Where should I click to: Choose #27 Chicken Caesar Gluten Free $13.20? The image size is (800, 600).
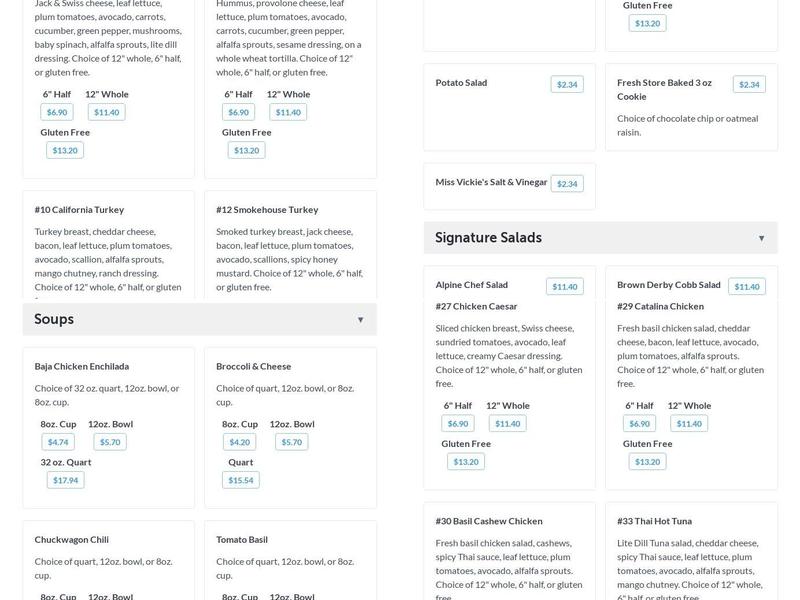tap(466, 462)
